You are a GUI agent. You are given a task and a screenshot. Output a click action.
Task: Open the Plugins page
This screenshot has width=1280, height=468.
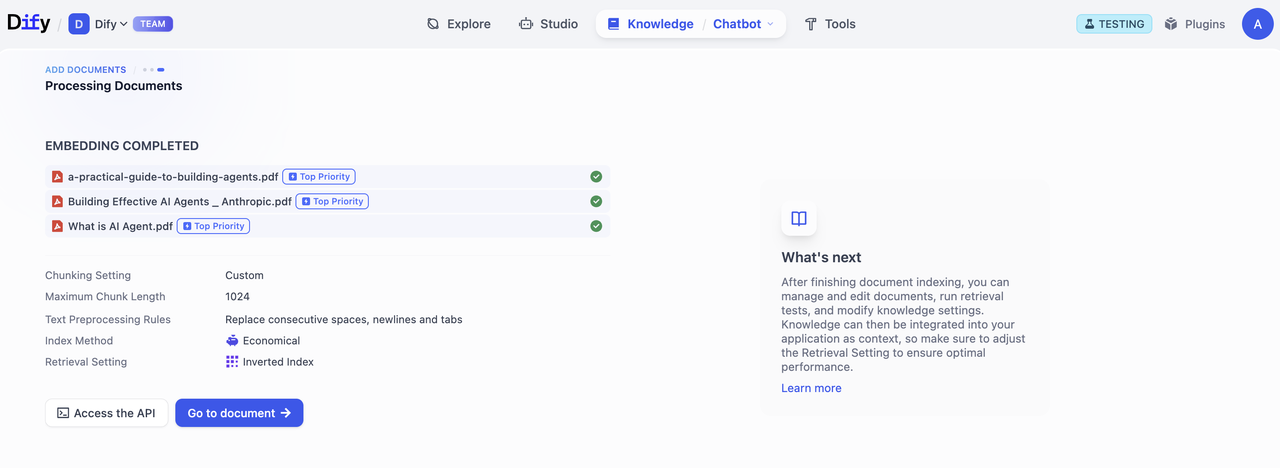pyautogui.click(x=1195, y=24)
